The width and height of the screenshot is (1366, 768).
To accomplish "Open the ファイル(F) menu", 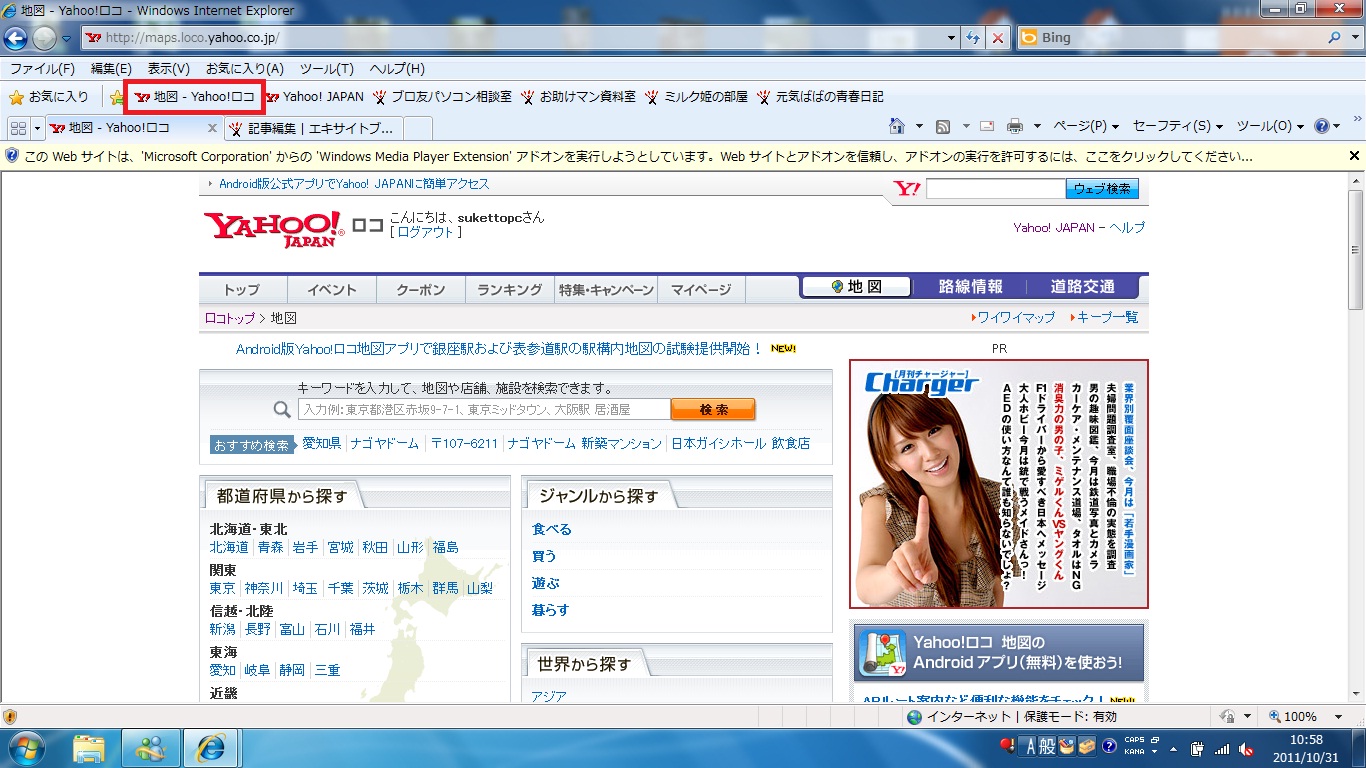I will (x=42, y=69).
